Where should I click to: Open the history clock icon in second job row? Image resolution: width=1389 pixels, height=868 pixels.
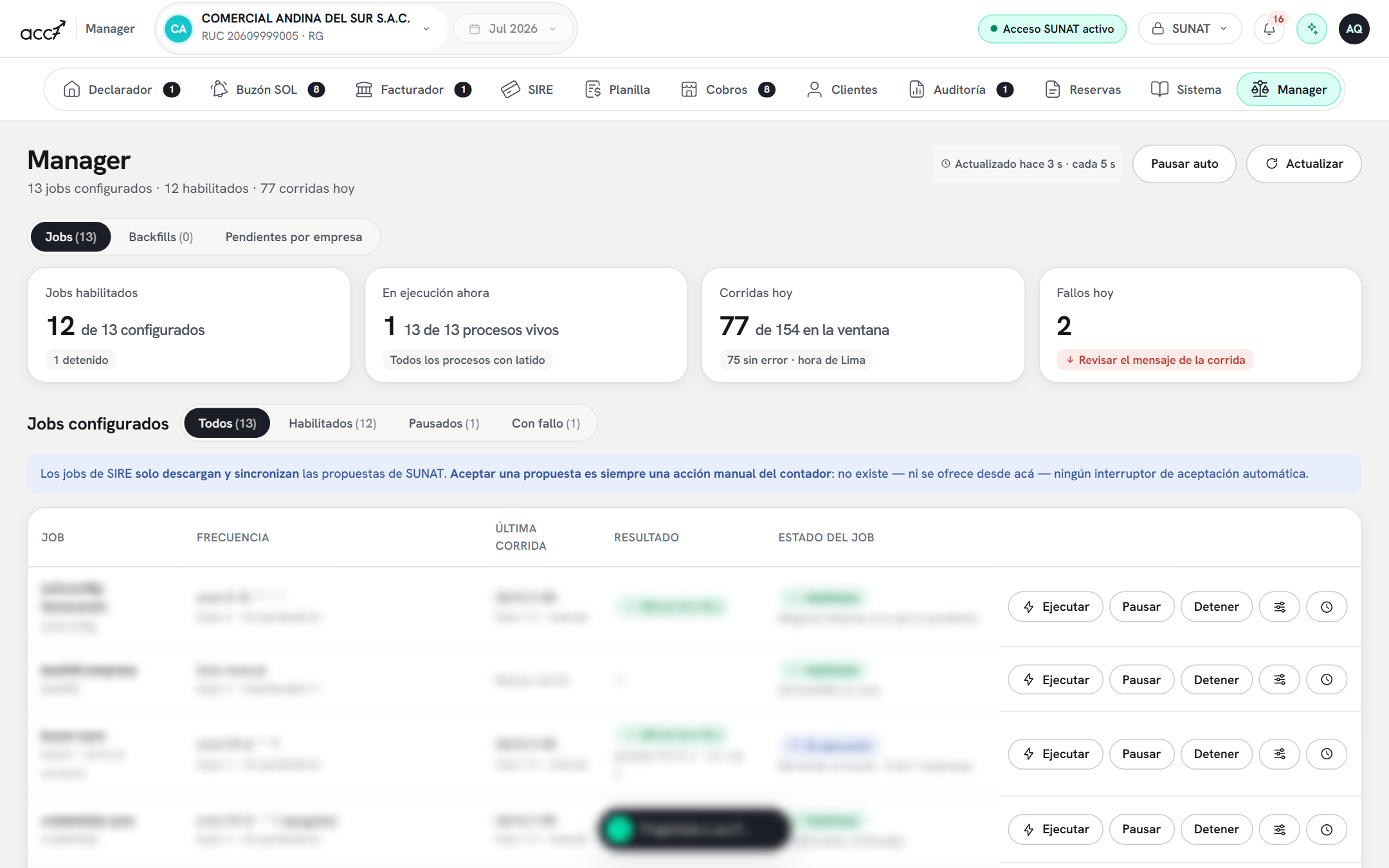point(1327,680)
